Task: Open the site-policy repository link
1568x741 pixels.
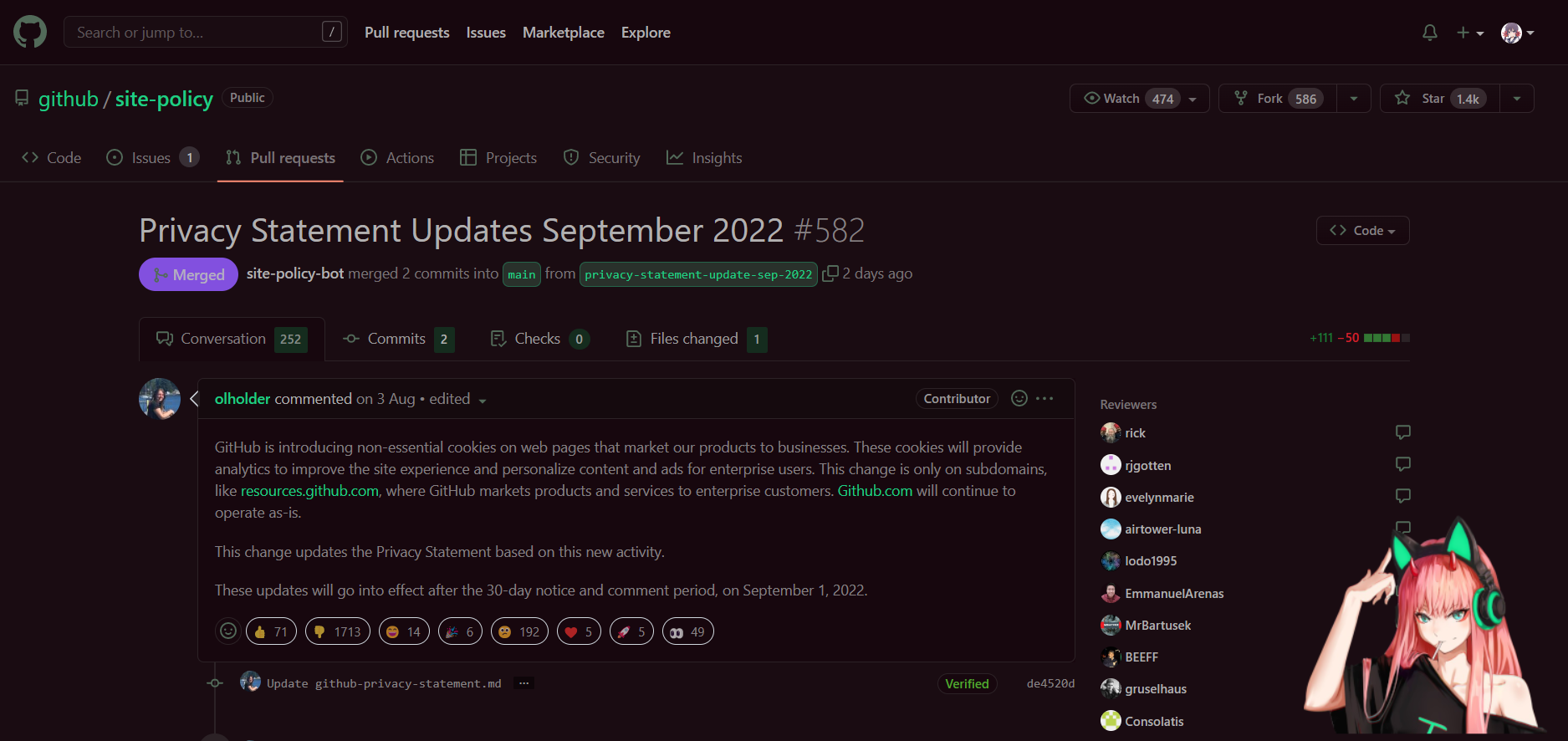Action: (164, 99)
